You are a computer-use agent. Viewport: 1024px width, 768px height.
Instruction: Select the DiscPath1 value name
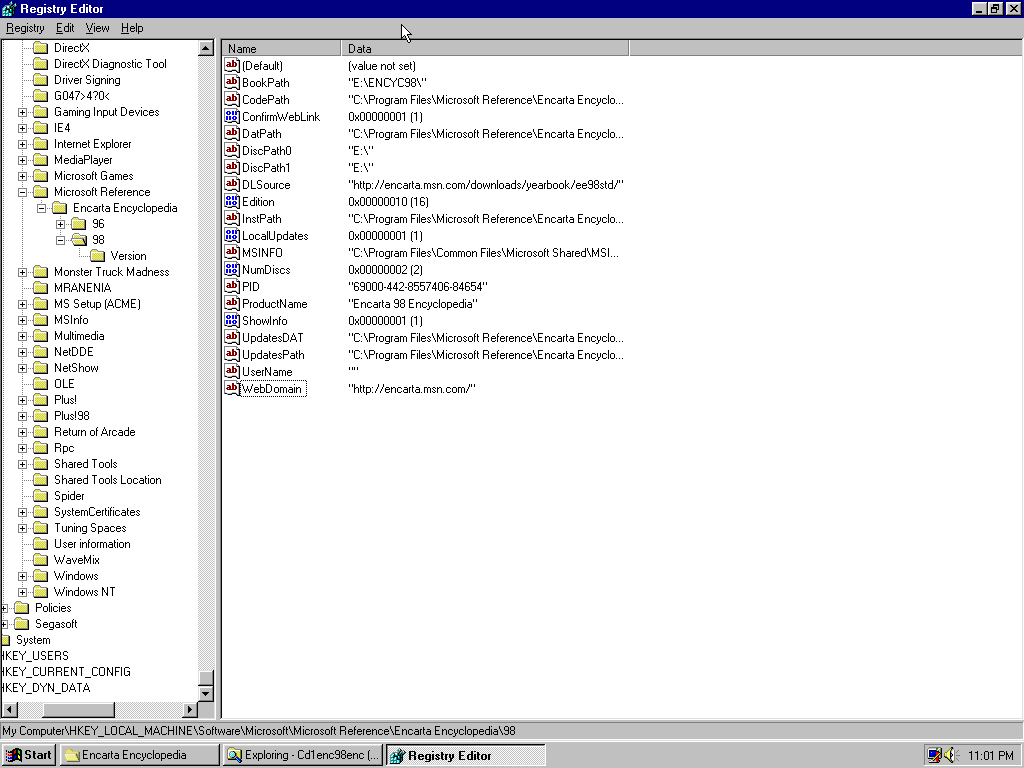coord(266,168)
